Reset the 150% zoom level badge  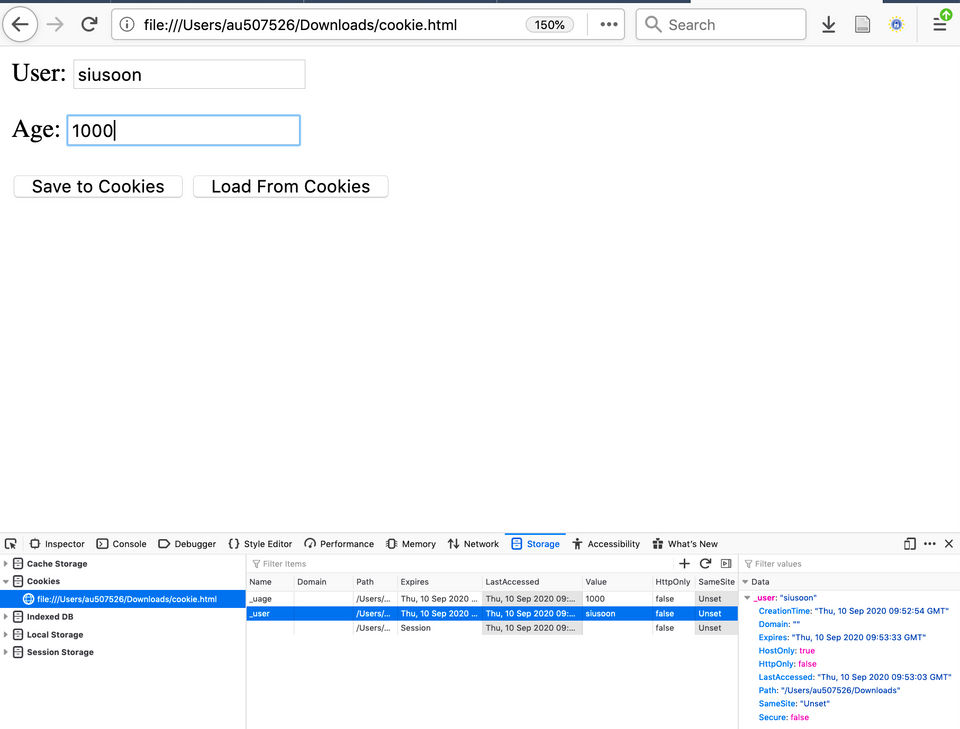[549, 24]
